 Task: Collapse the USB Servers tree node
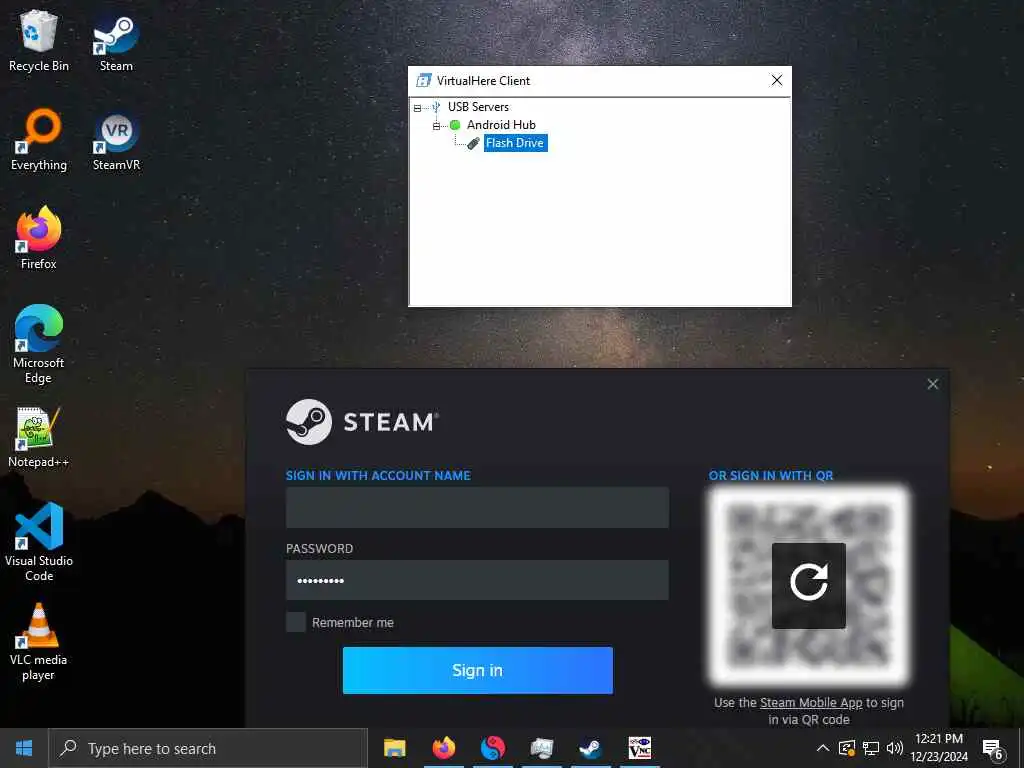pos(417,108)
